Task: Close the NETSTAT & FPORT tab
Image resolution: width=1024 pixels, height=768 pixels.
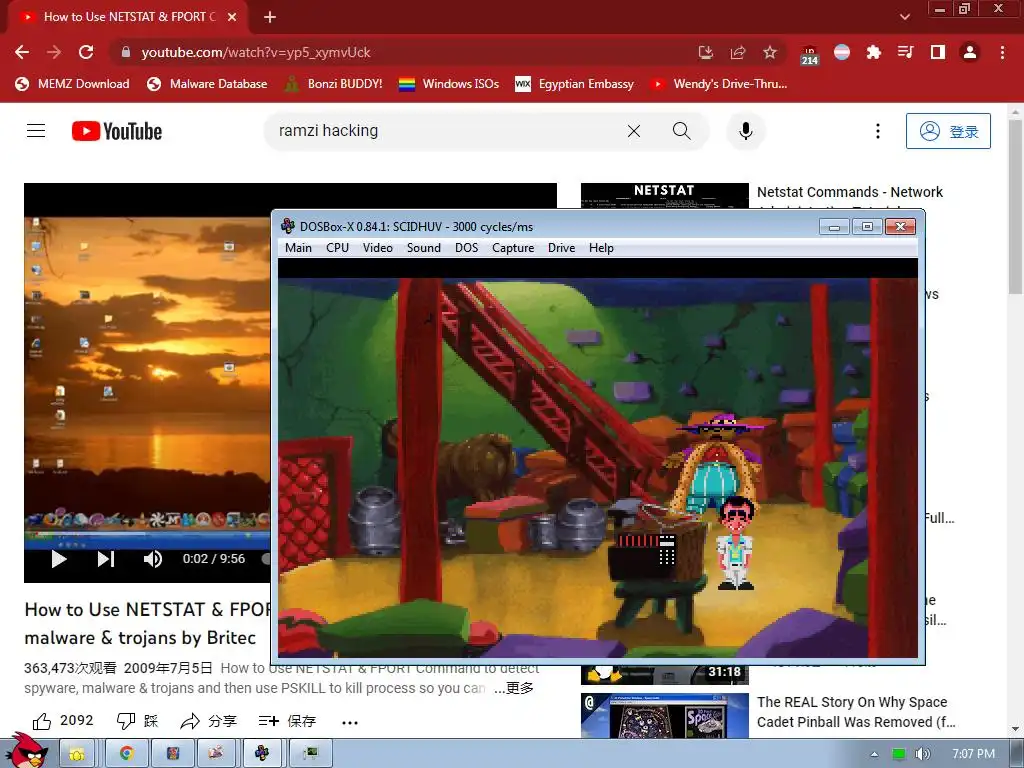Action: pyautogui.click(x=232, y=17)
